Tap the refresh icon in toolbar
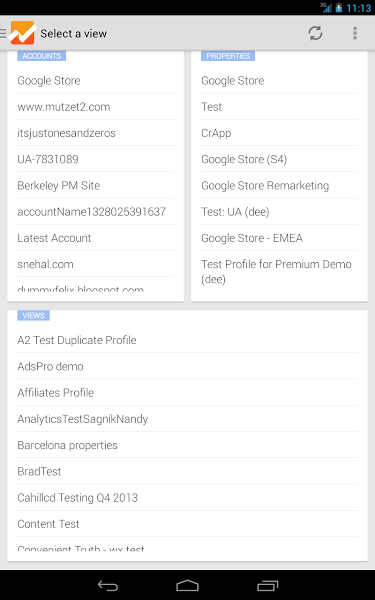This screenshot has height=600, width=375. point(315,33)
